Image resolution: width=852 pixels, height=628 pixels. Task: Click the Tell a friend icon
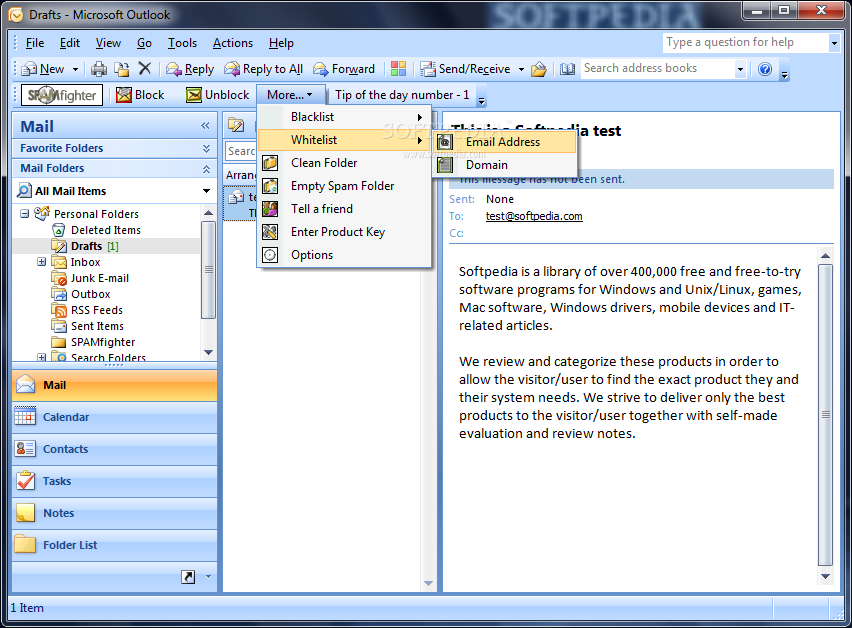pos(270,209)
